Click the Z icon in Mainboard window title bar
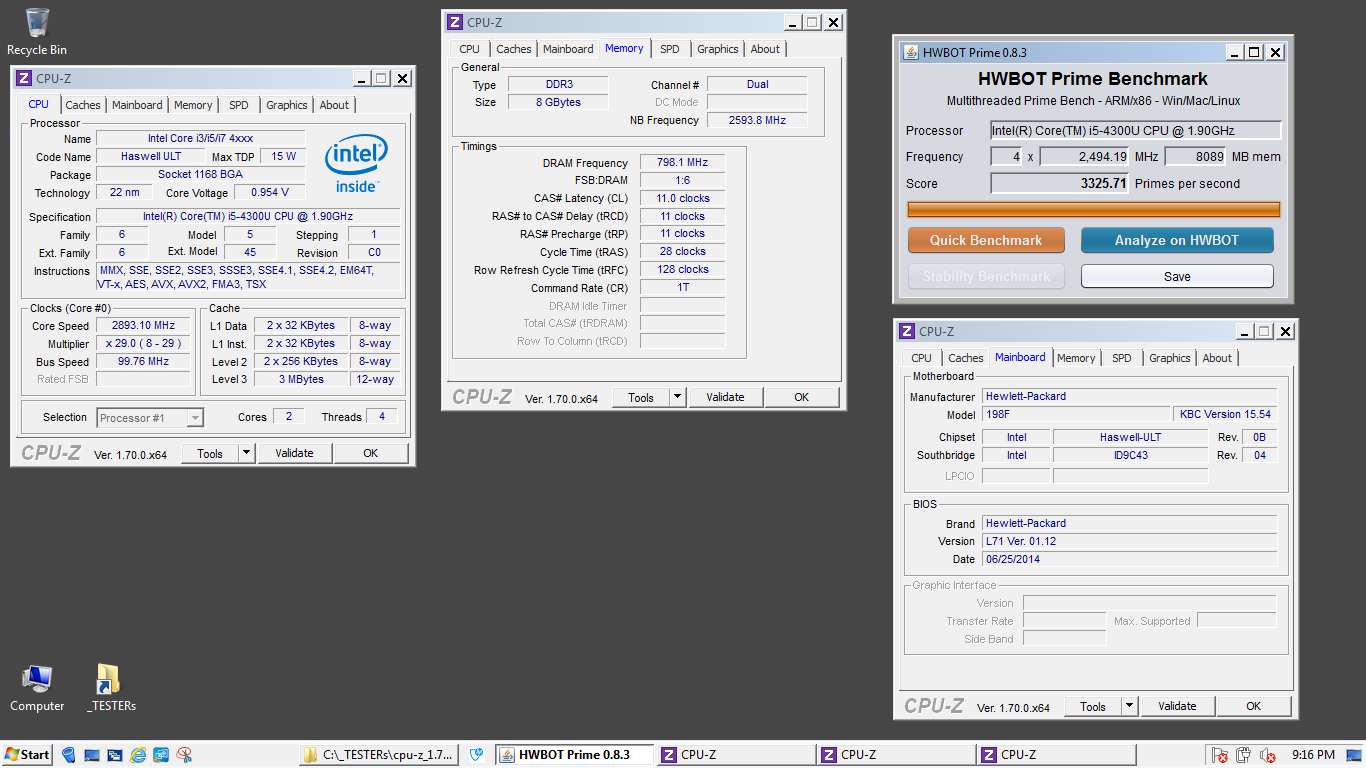1366x768 pixels. click(x=907, y=331)
